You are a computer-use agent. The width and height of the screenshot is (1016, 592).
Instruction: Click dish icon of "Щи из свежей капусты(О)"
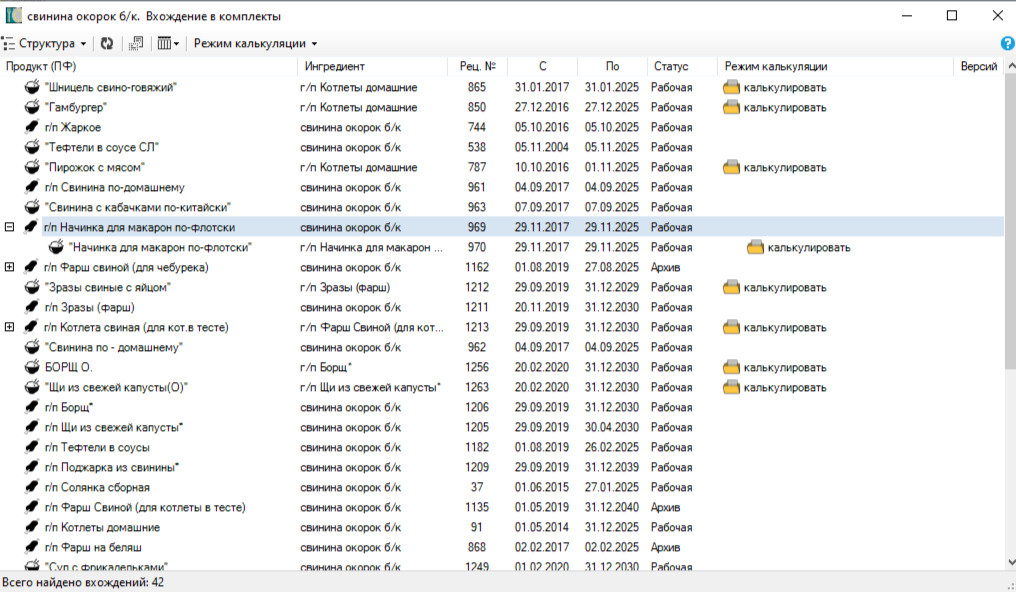pyautogui.click(x=32, y=387)
